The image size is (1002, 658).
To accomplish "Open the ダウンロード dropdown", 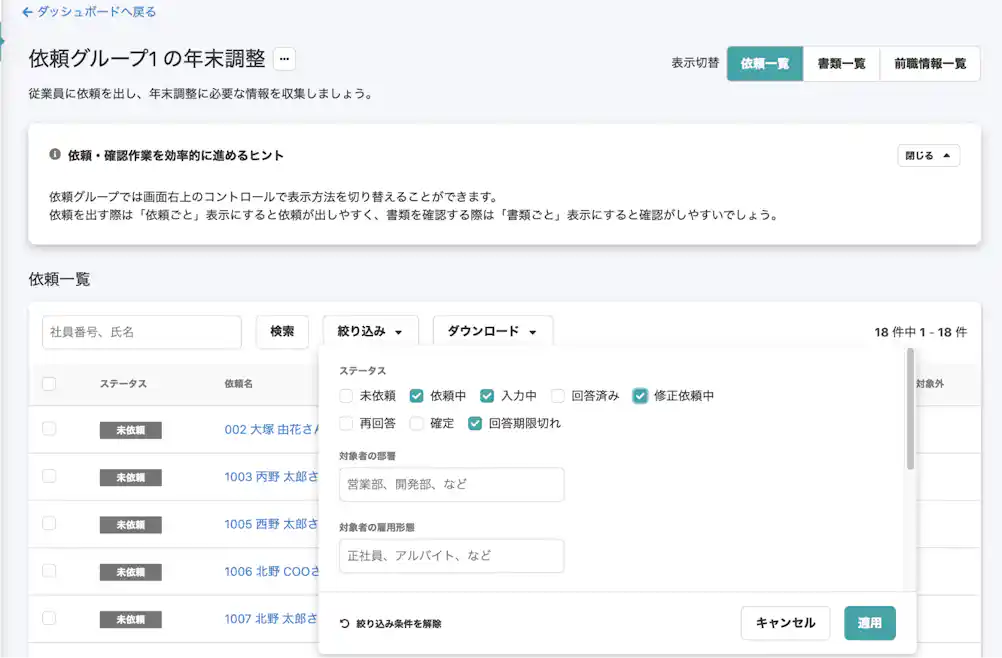I will (x=492, y=330).
